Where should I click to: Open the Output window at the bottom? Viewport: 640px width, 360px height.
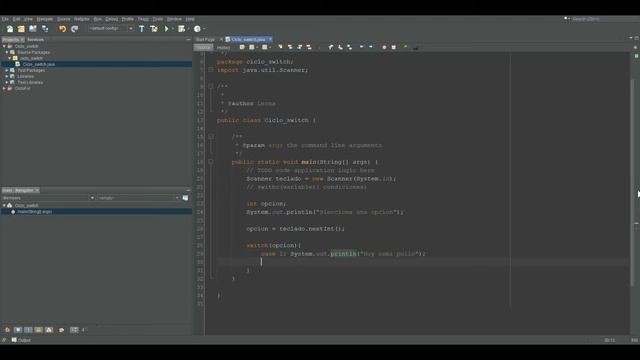[21, 340]
